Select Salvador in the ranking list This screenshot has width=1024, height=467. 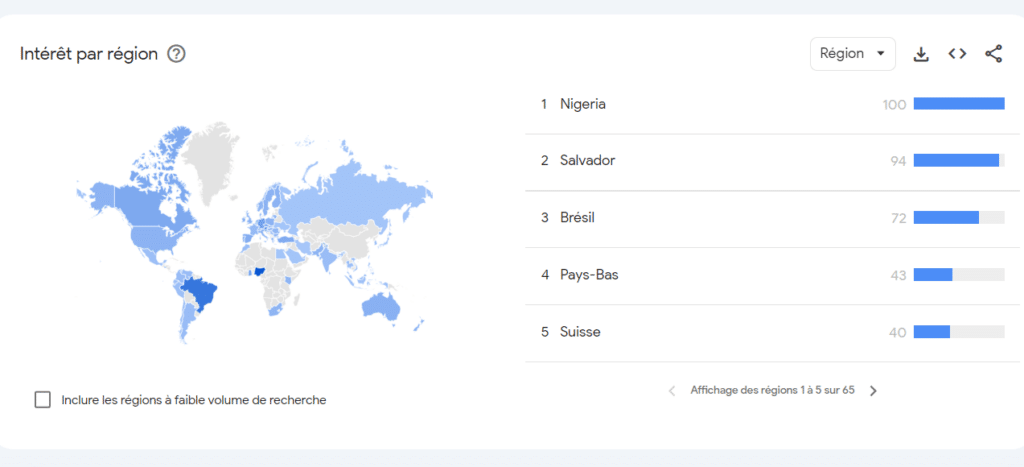click(x=587, y=161)
